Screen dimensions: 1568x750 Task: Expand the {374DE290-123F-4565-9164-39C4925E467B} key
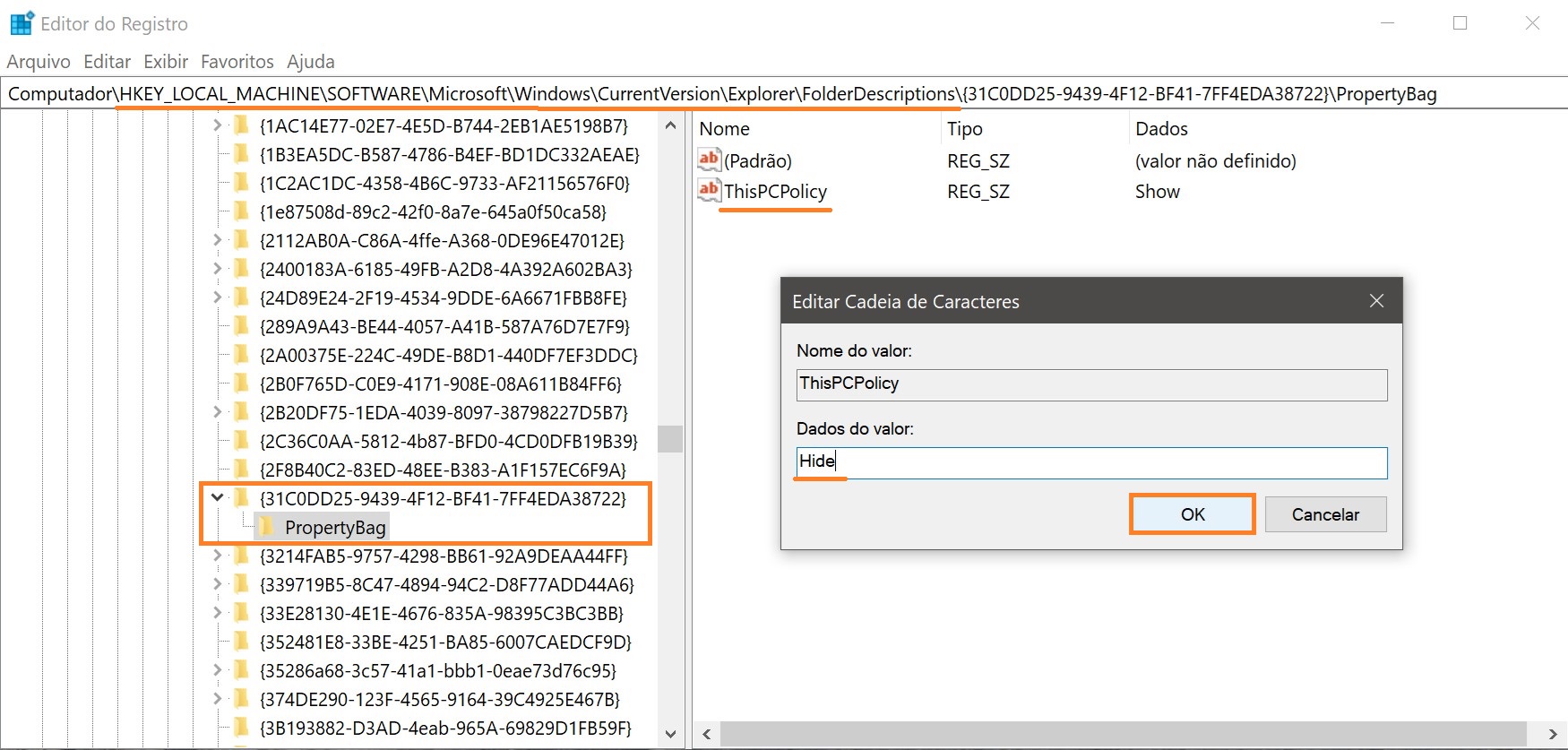(x=217, y=699)
